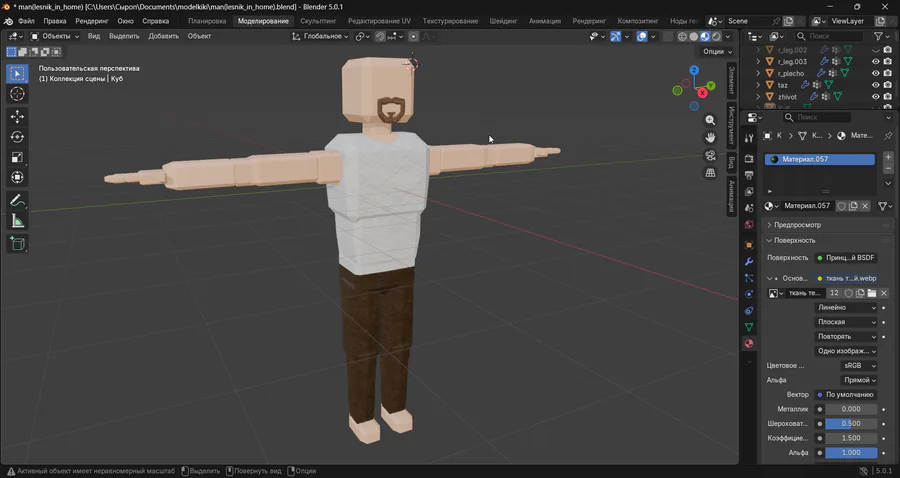Switch to wireframe viewport shading

click(x=682, y=36)
